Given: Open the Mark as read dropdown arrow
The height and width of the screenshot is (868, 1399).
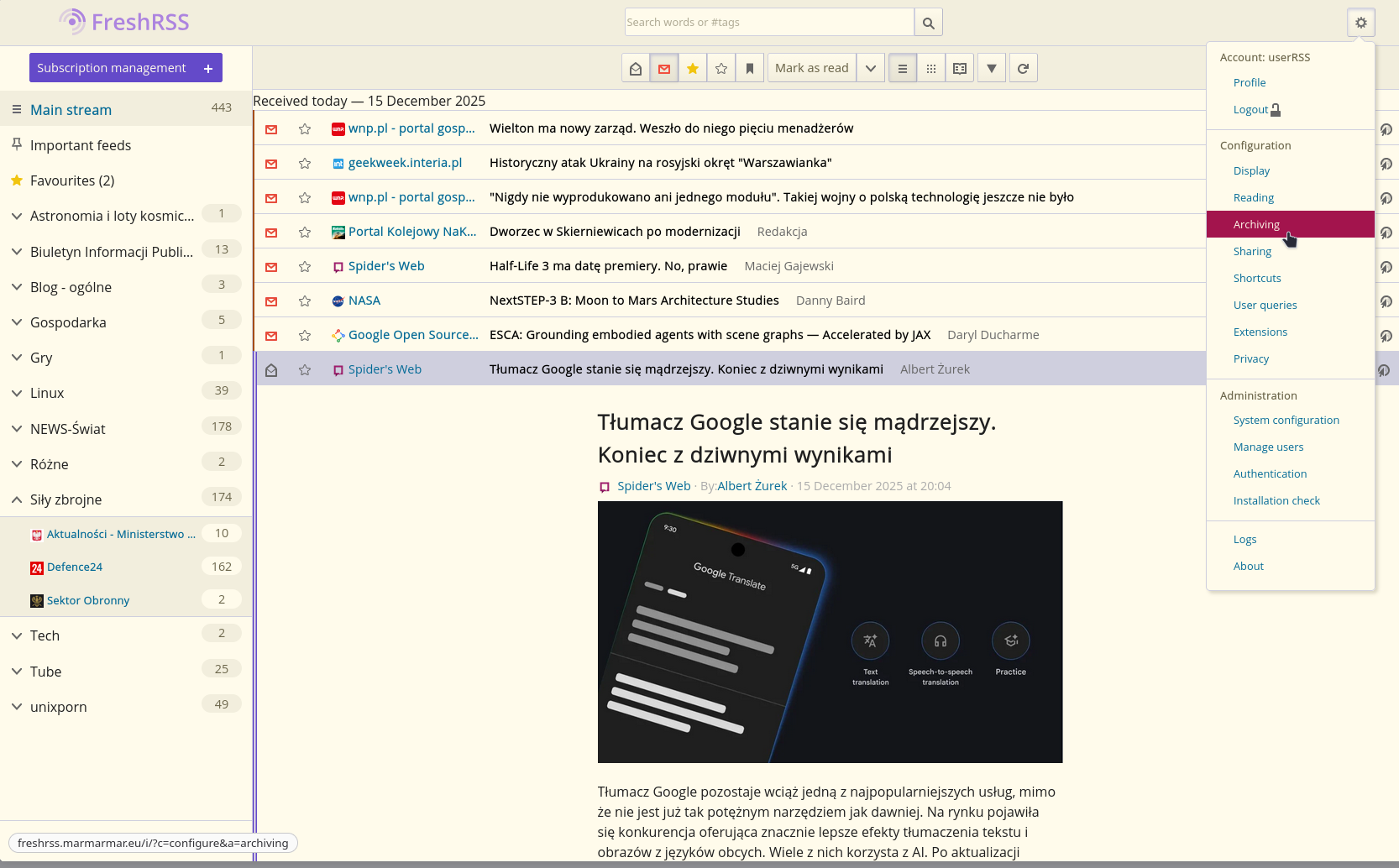Looking at the screenshot, I should (x=871, y=68).
